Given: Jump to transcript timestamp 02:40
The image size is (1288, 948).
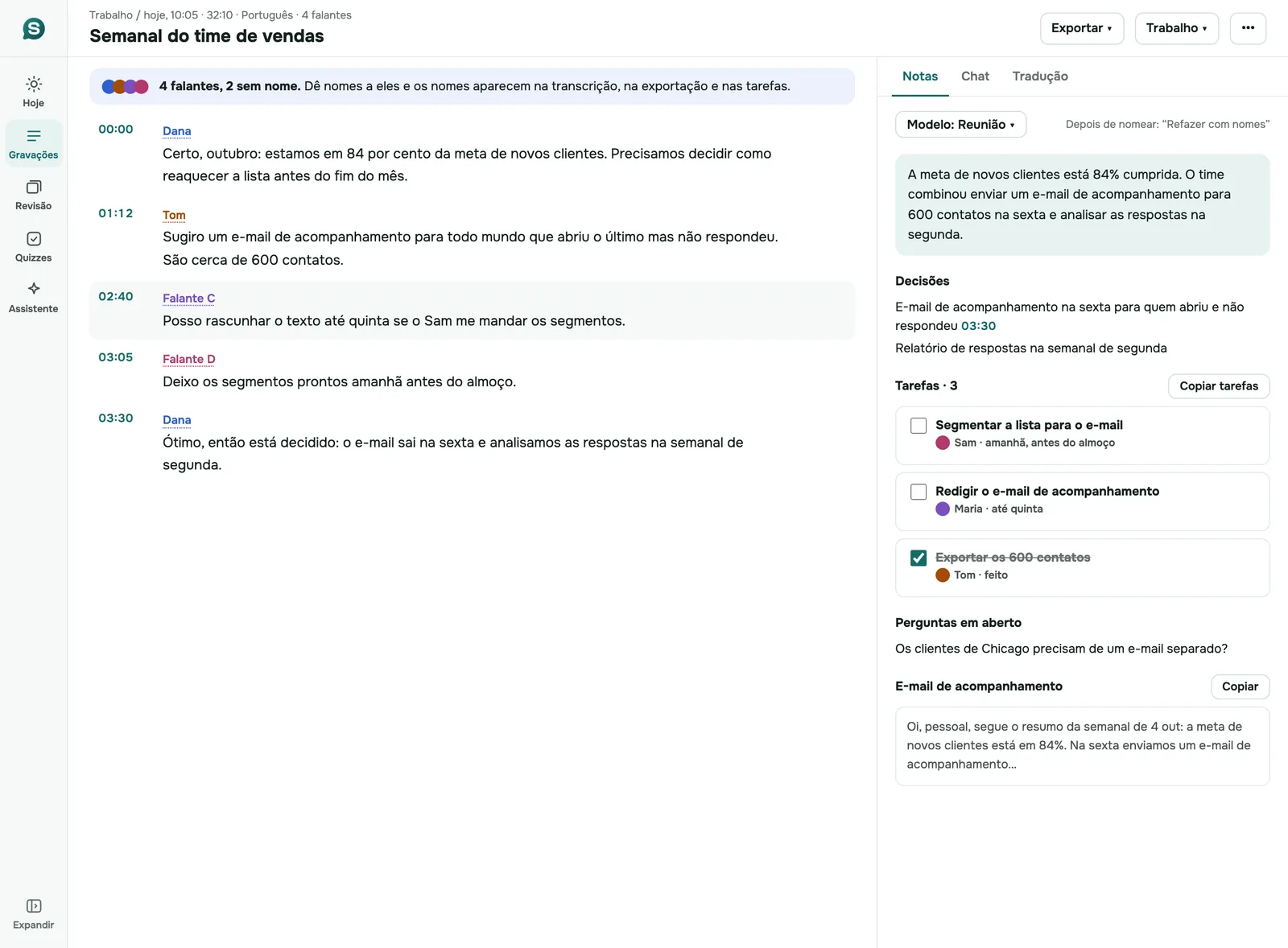Looking at the screenshot, I should click(x=116, y=297).
